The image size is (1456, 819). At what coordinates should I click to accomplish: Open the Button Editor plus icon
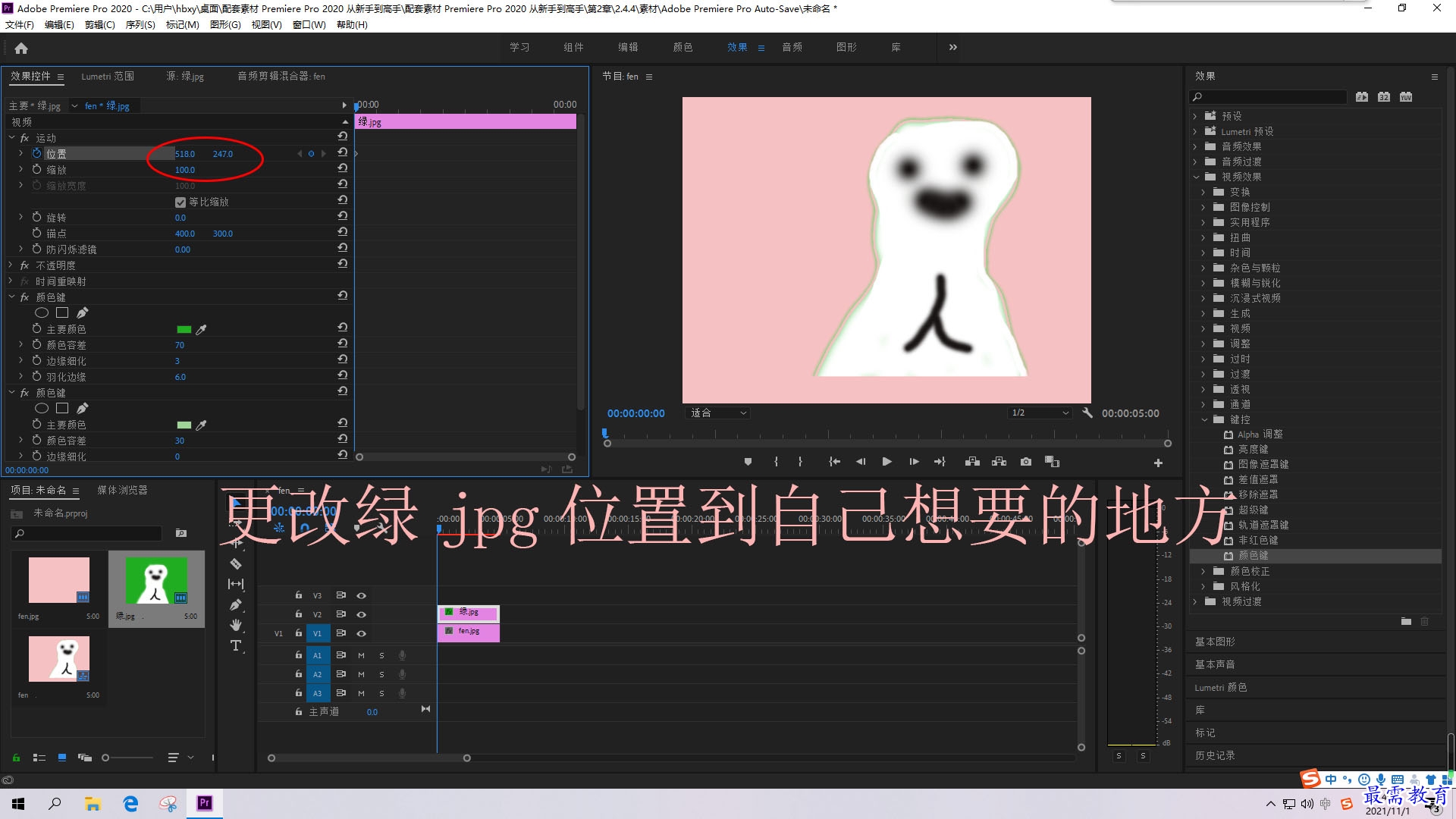pyautogui.click(x=1158, y=463)
